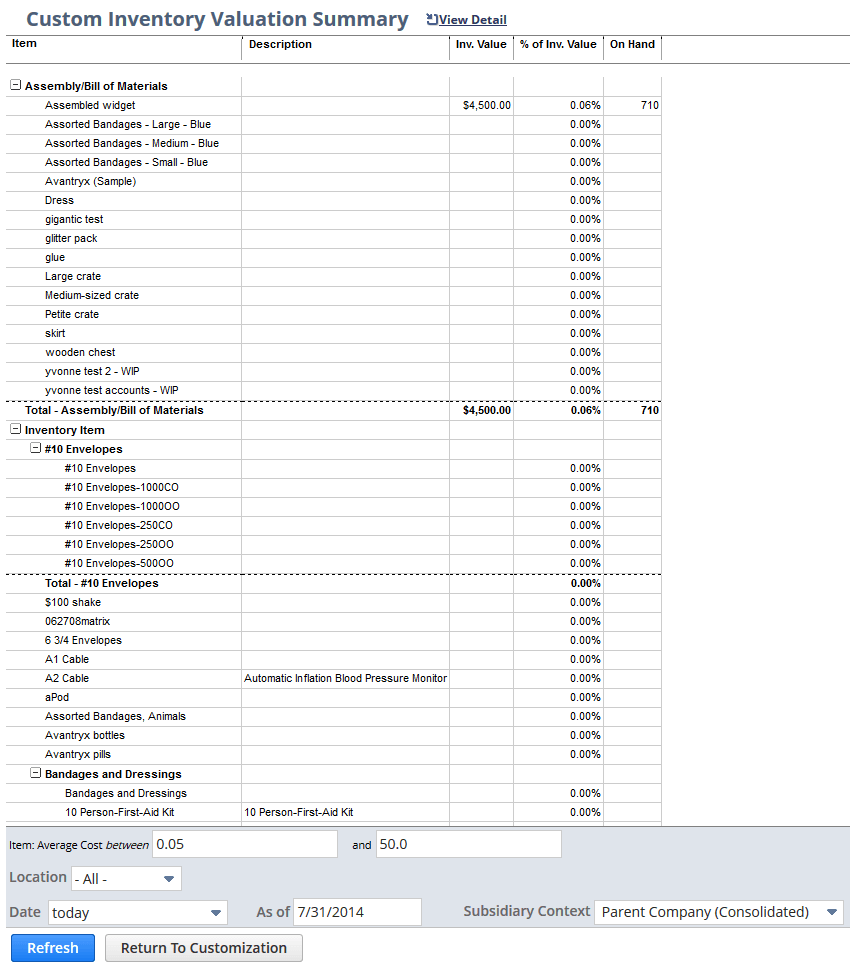Open the Date dropdown showing today
This screenshot has height=968, width=850.
point(137,912)
